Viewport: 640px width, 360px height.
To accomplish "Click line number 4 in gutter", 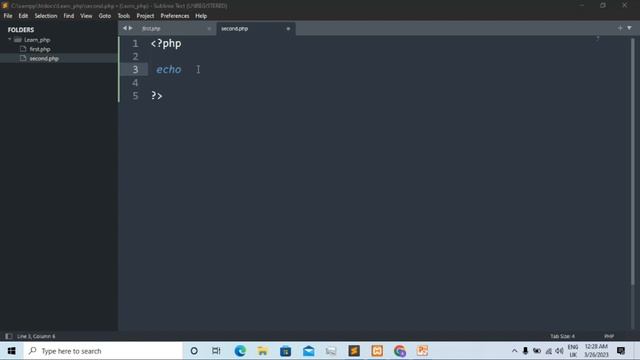I will 135,82.
